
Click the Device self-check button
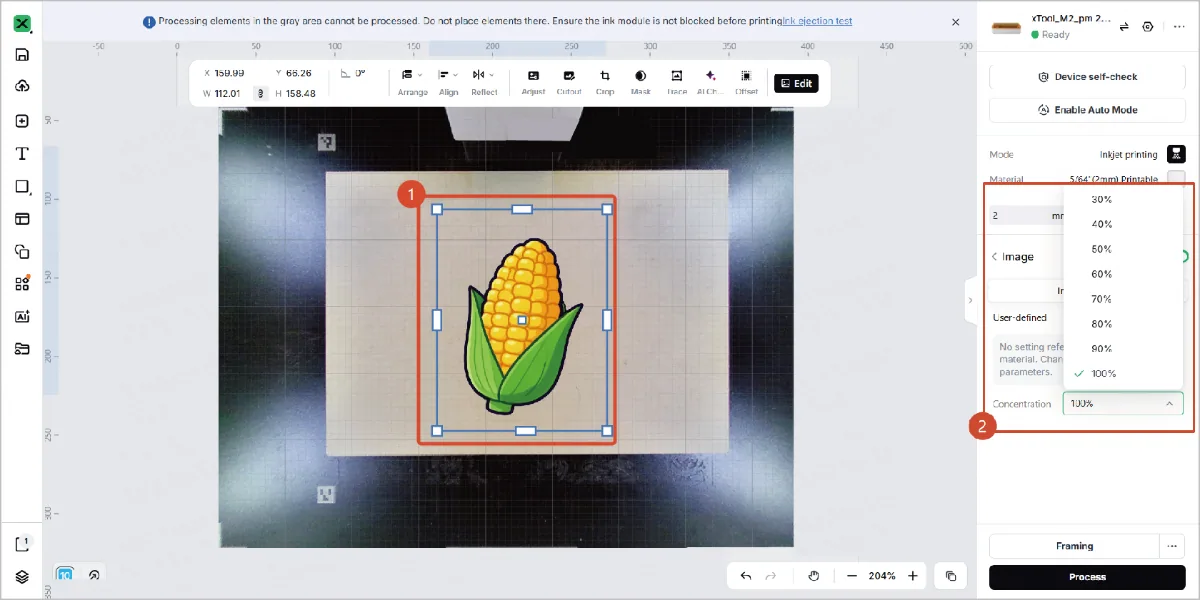coord(1087,77)
